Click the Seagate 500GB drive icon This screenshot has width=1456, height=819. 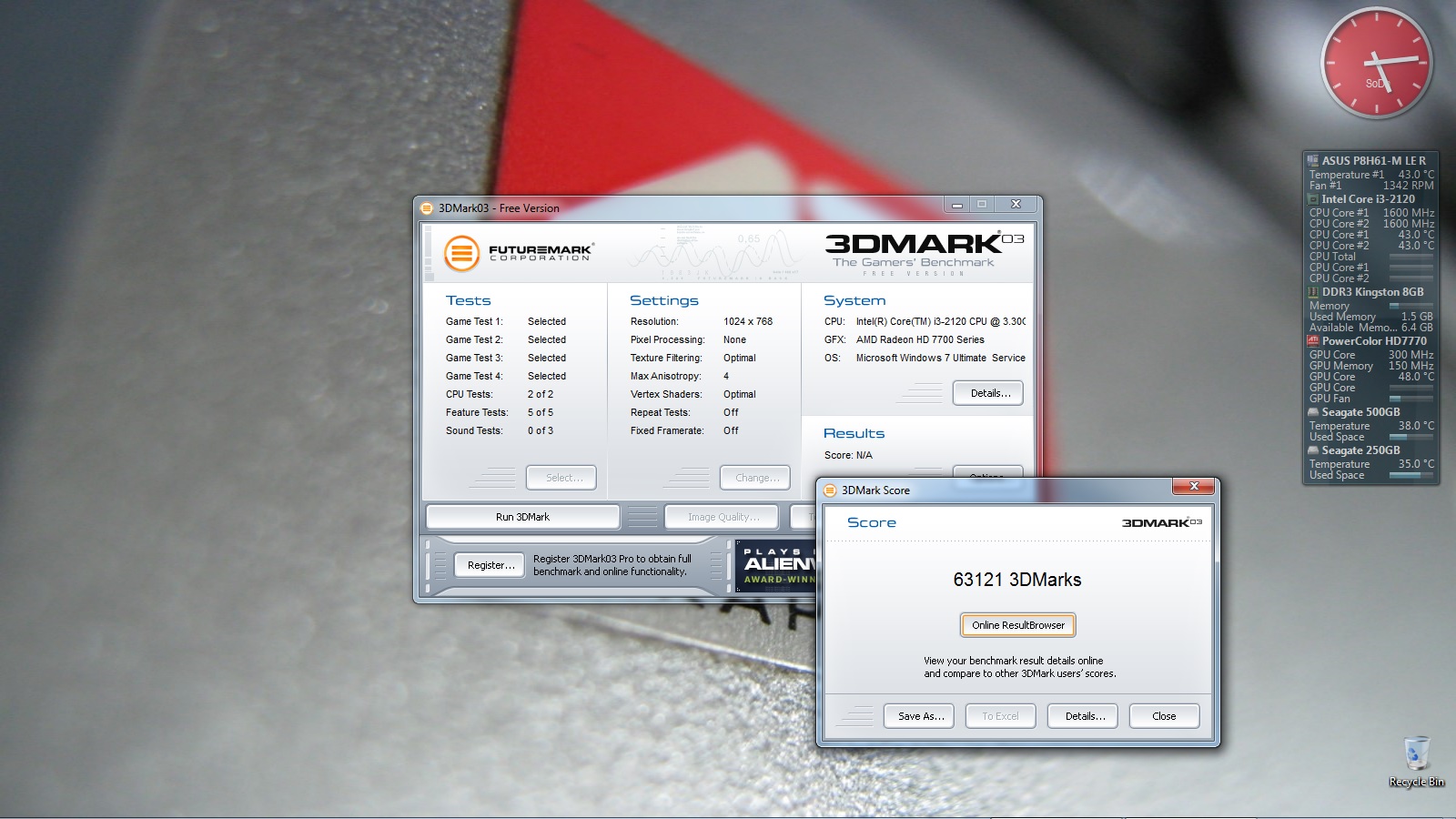[x=1313, y=412]
